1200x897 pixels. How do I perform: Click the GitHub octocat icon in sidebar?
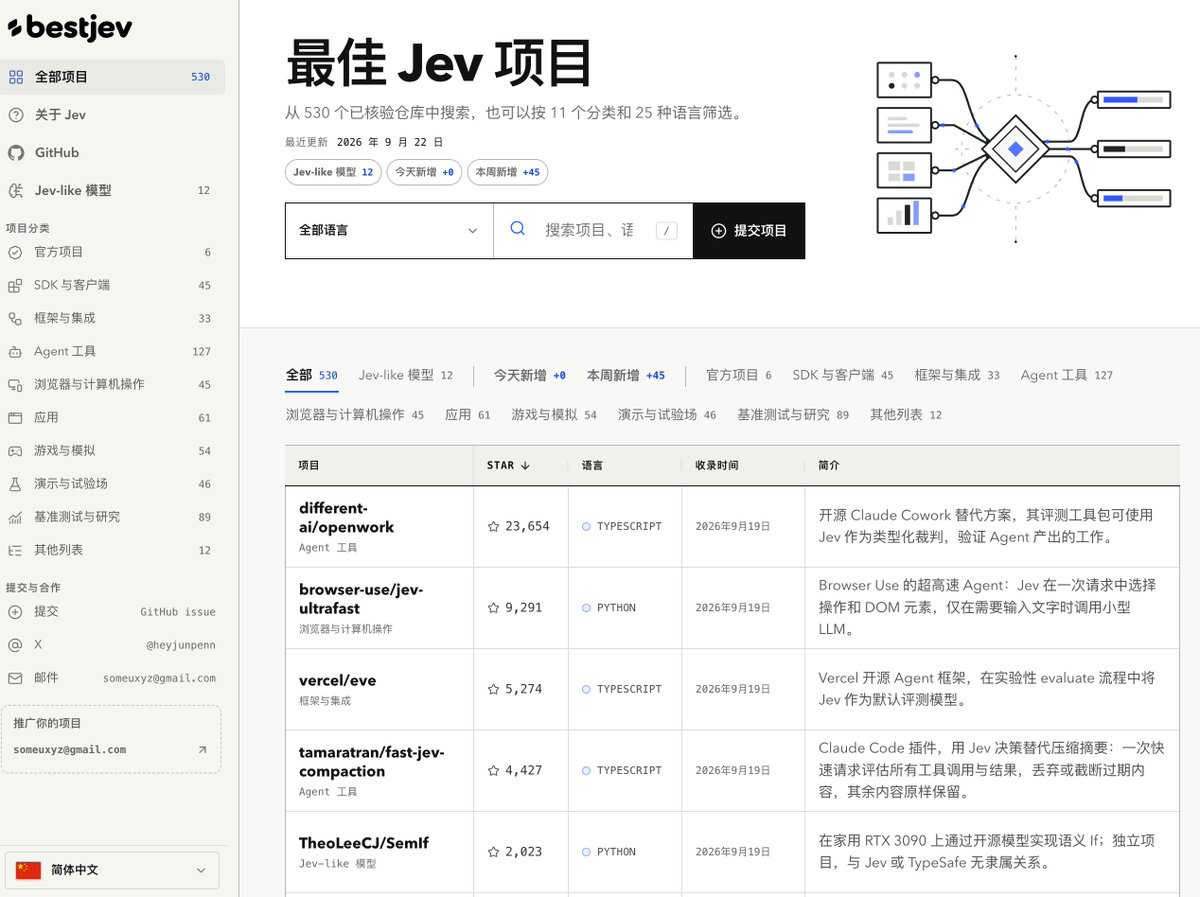(x=15, y=153)
